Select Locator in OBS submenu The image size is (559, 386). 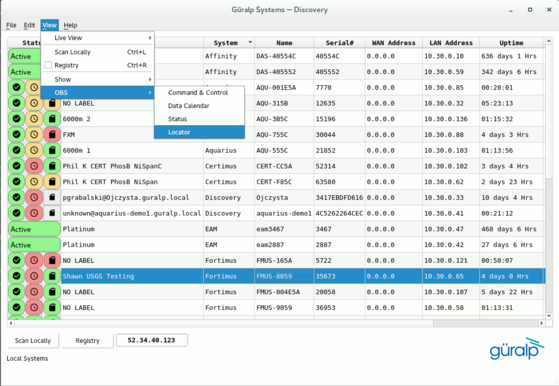click(x=199, y=132)
